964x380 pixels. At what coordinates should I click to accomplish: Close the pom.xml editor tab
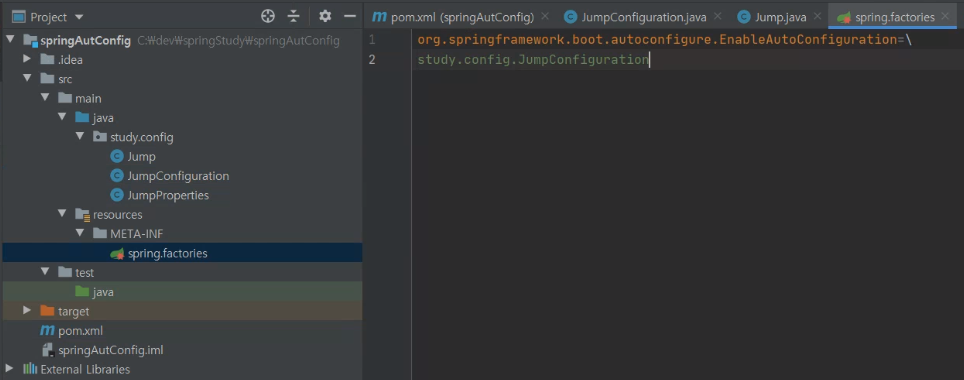tap(545, 17)
